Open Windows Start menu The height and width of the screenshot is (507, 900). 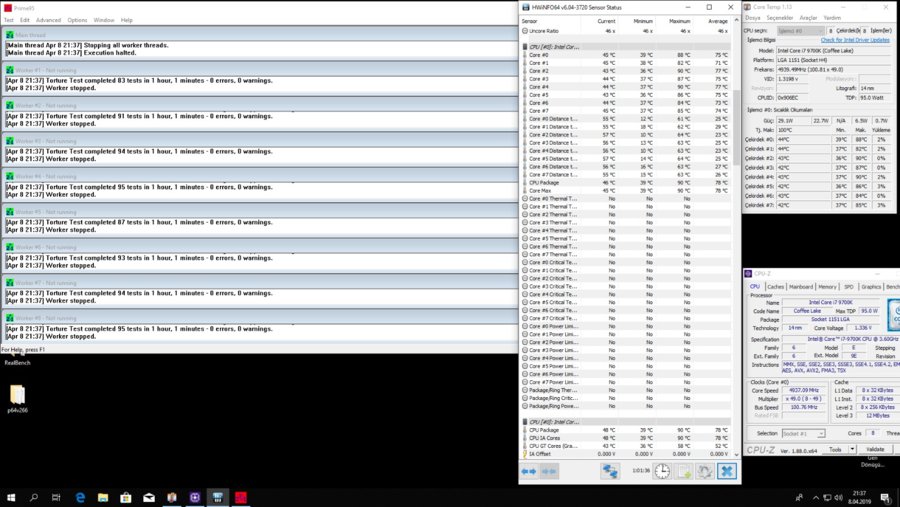point(11,497)
